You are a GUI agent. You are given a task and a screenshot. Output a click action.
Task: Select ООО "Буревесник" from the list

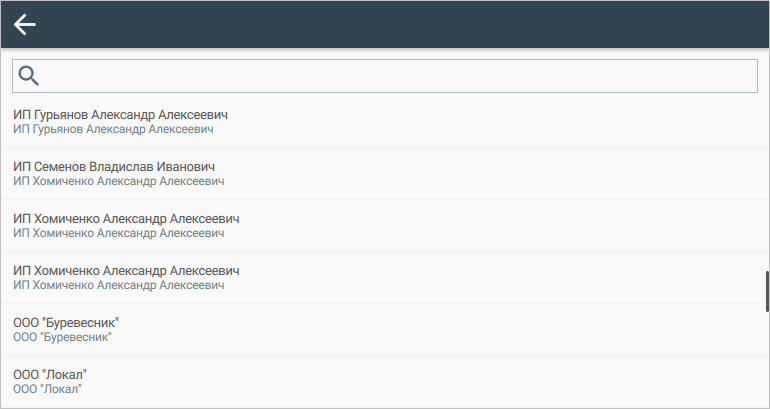click(67, 322)
